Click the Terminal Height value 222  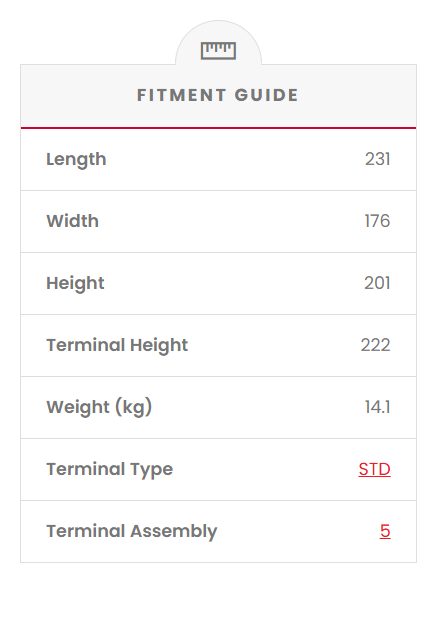click(375, 345)
